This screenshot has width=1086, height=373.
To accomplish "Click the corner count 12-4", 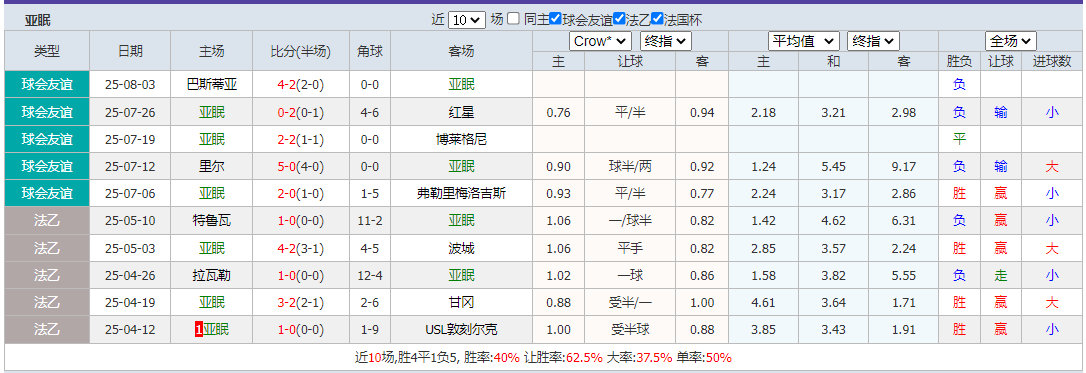I will [x=370, y=275].
